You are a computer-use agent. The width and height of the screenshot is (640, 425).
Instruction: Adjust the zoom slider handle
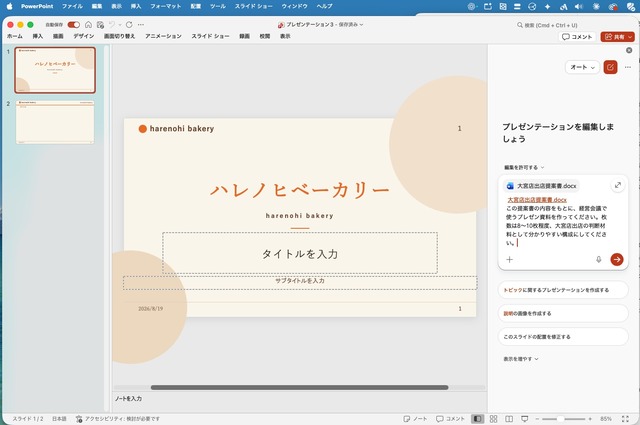(x=560, y=419)
